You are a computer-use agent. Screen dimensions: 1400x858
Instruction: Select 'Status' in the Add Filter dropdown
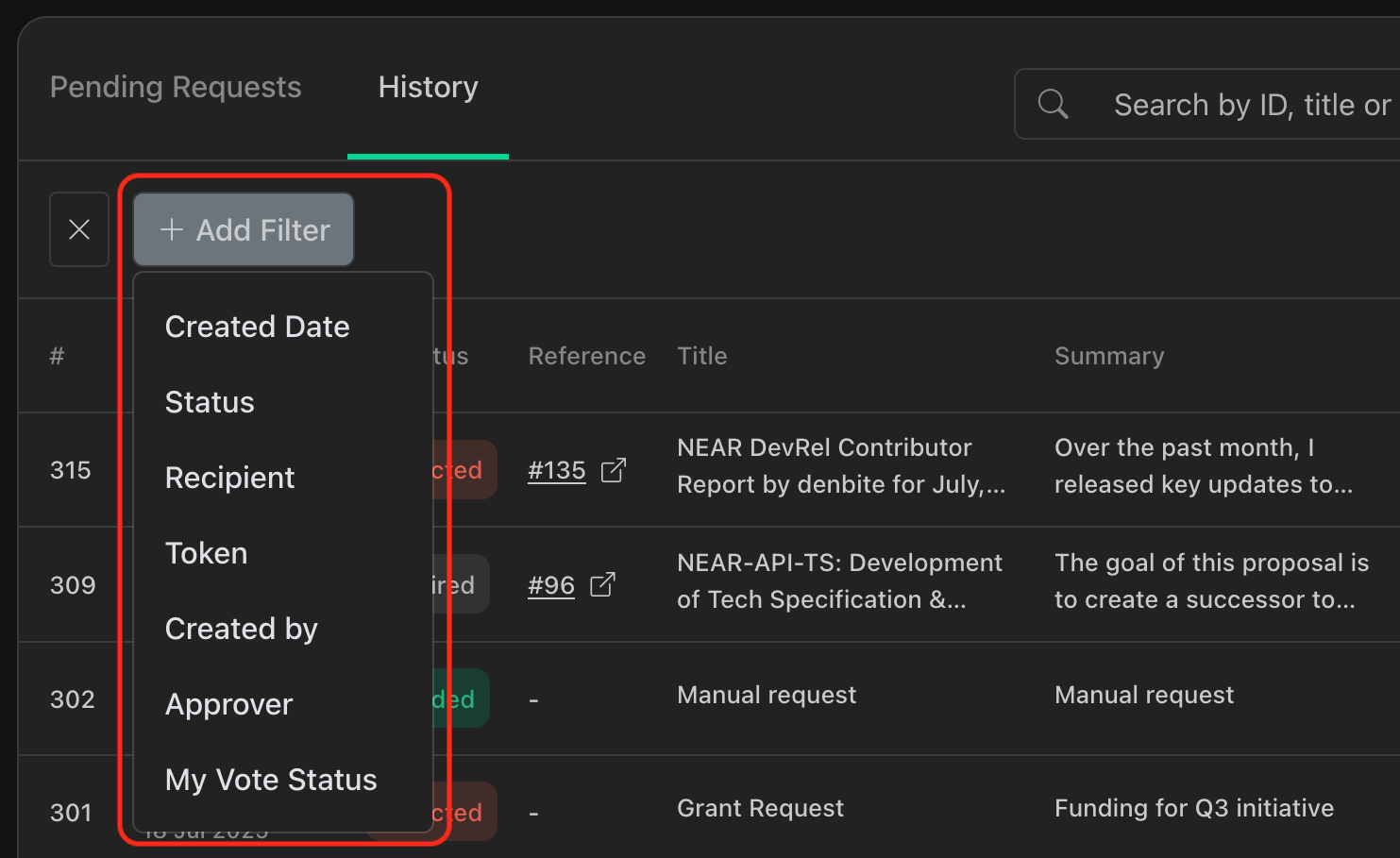(210, 401)
